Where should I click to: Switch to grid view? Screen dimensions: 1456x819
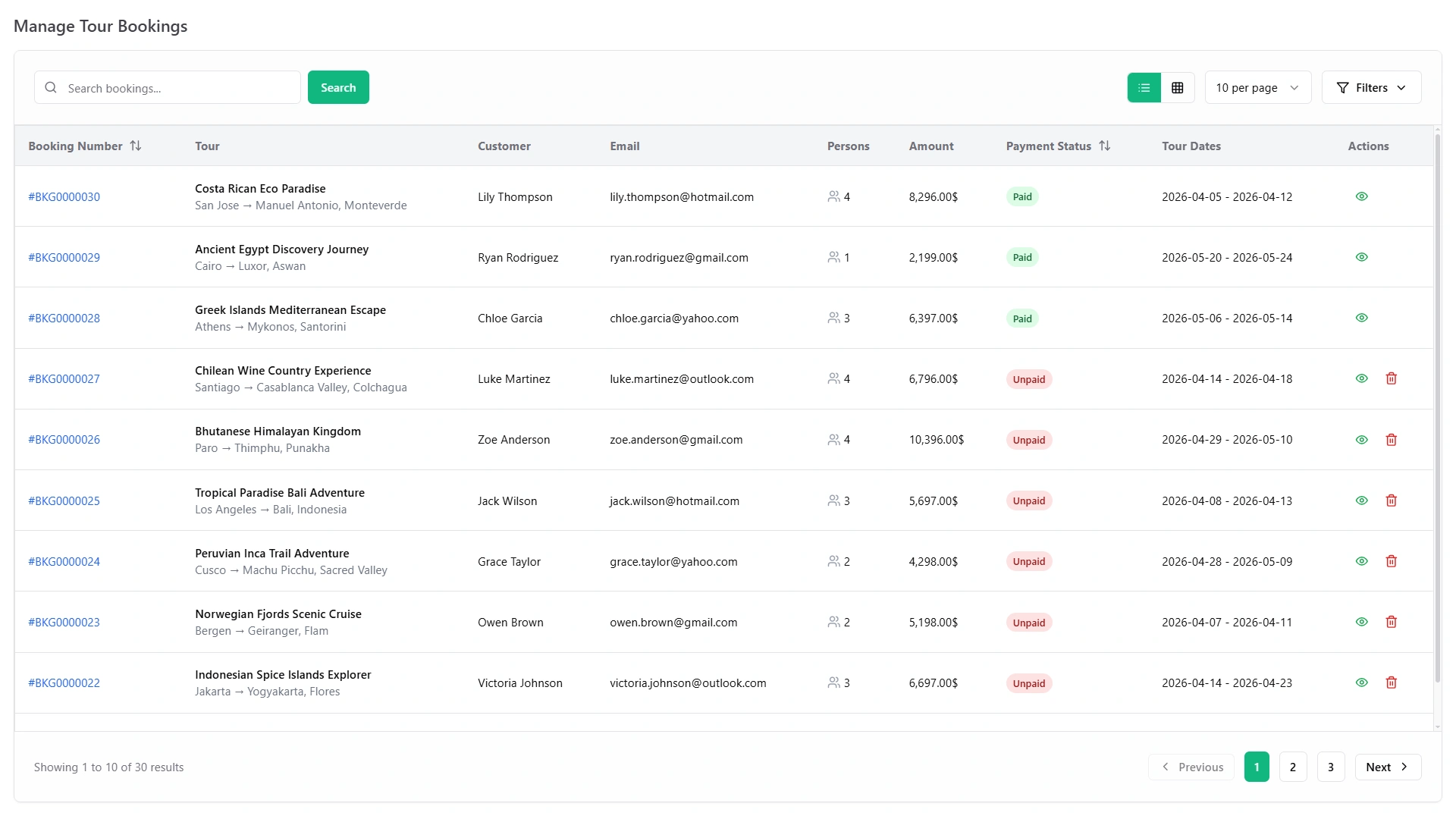pyautogui.click(x=1178, y=87)
